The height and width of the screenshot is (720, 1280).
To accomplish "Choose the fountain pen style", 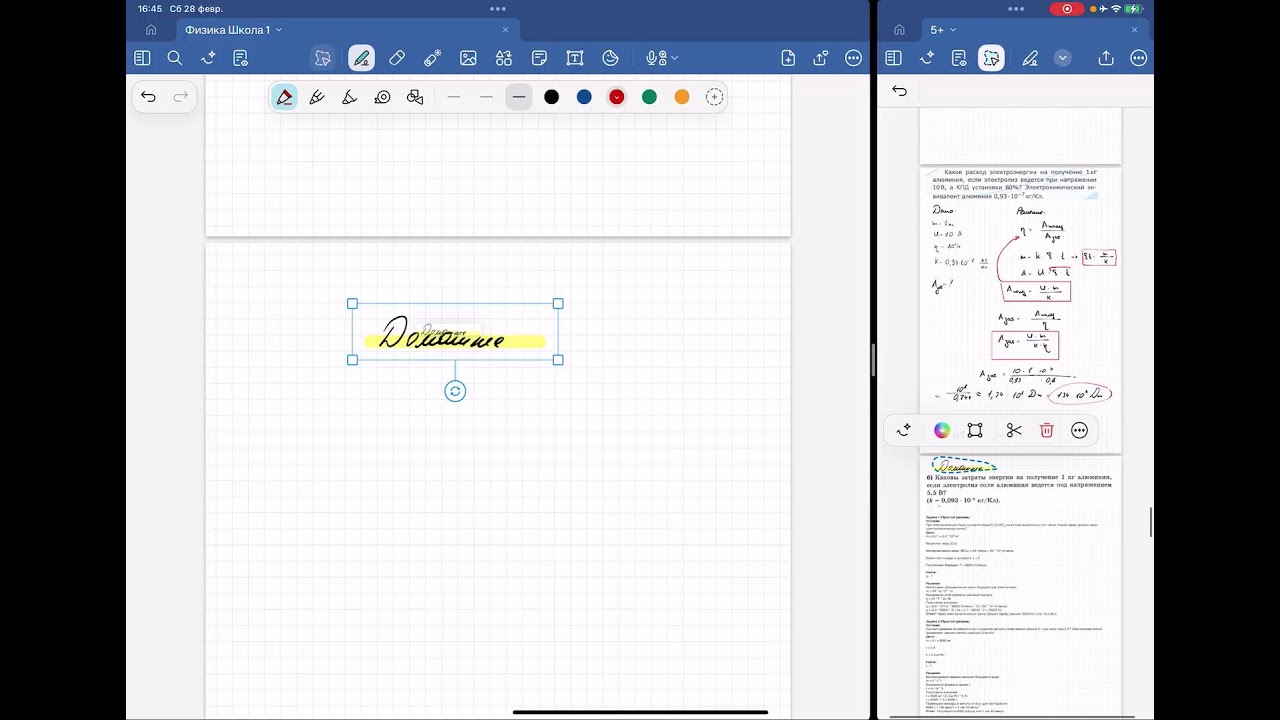I will click(x=317, y=97).
